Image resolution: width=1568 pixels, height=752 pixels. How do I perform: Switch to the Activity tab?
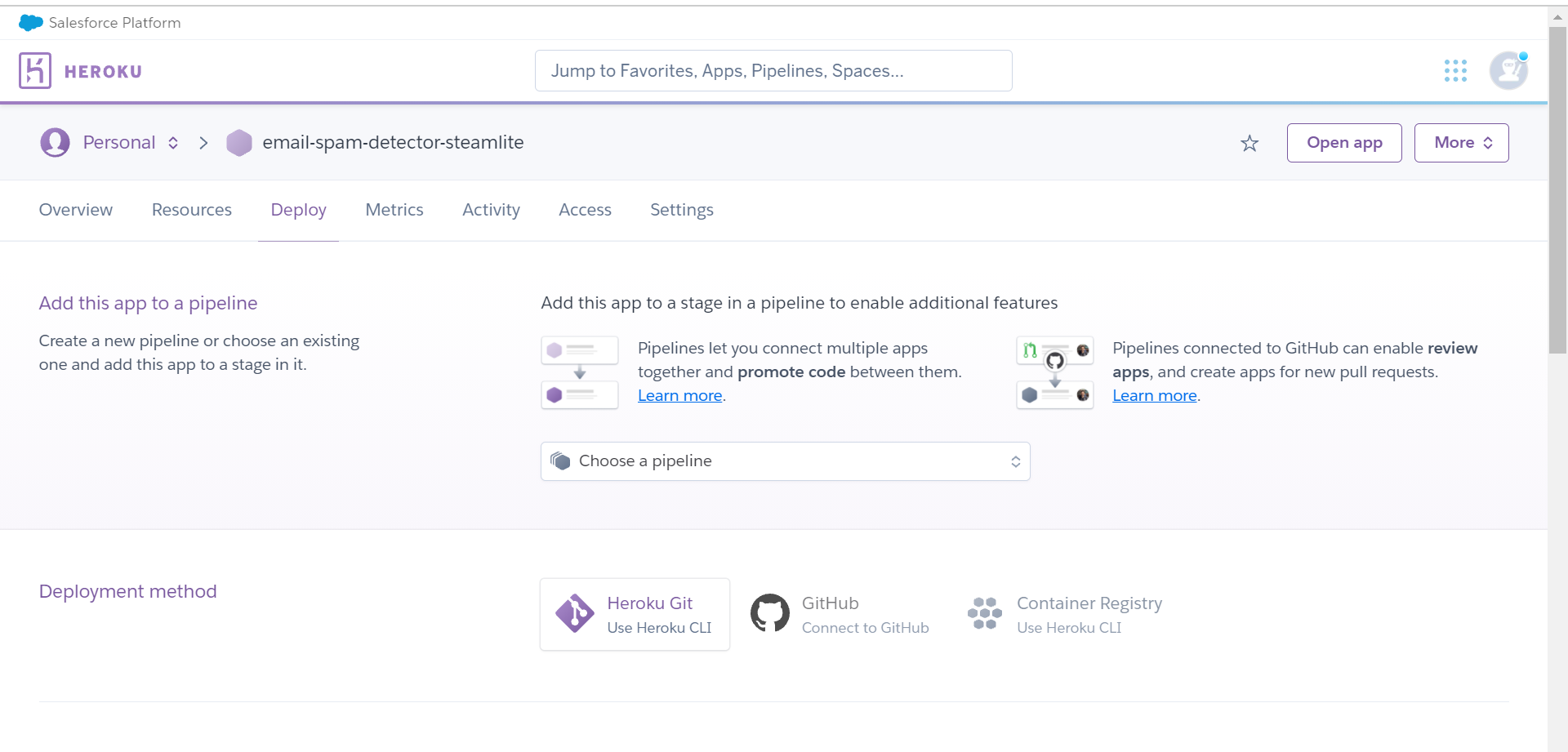(x=491, y=210)
